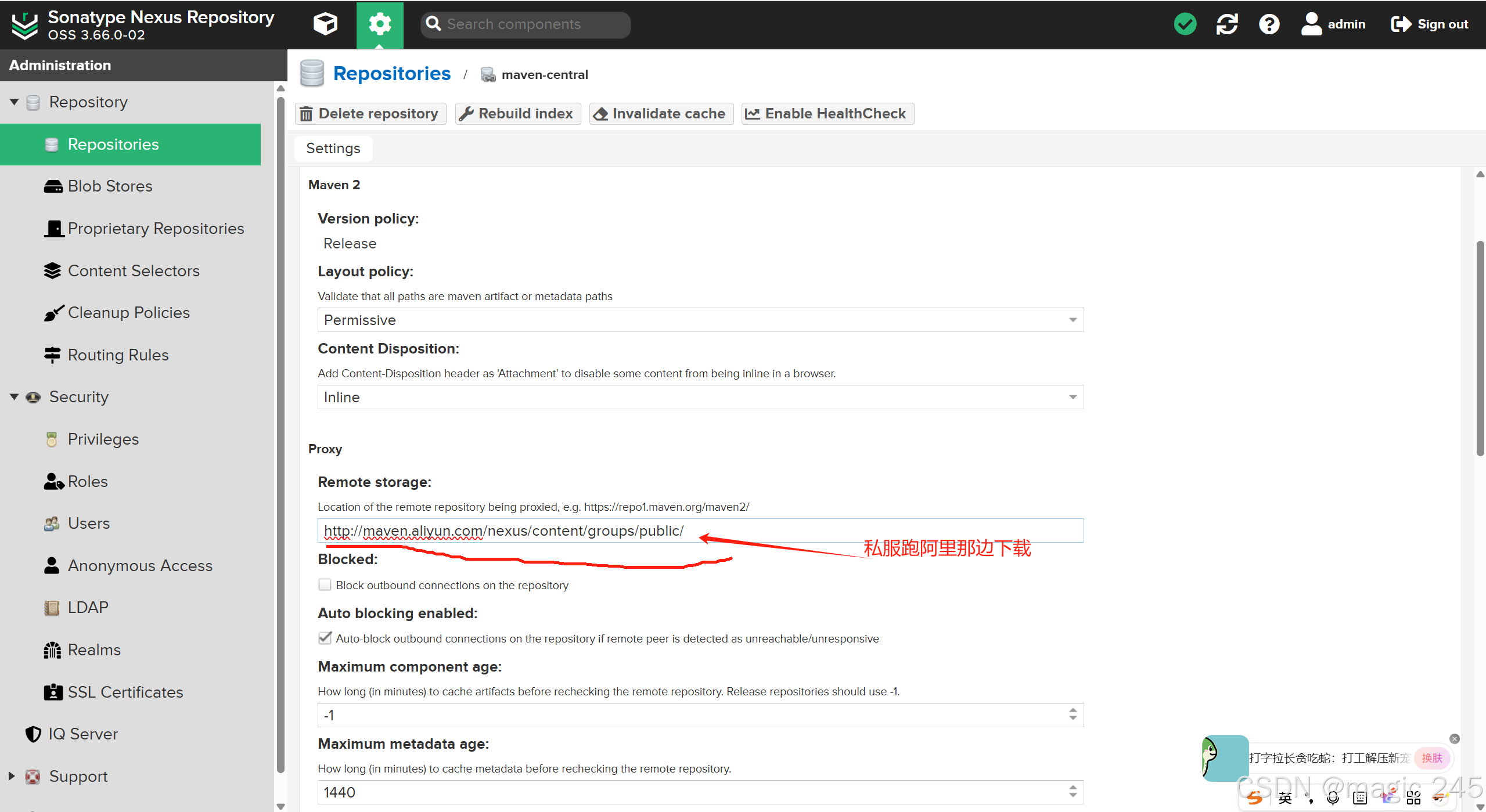Image resolution: width=1486 pixels, height=812 pixels.
Task: Open the Browse cube icon in header
Action: [x=325, y=24]
